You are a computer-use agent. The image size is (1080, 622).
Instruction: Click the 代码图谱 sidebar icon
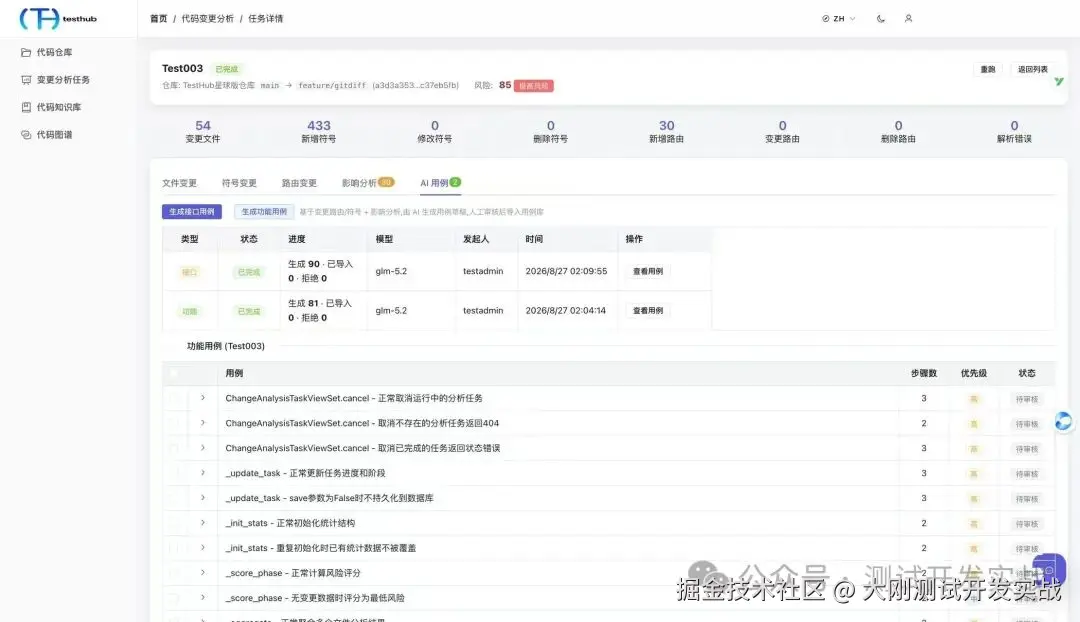tap(26, 135)
